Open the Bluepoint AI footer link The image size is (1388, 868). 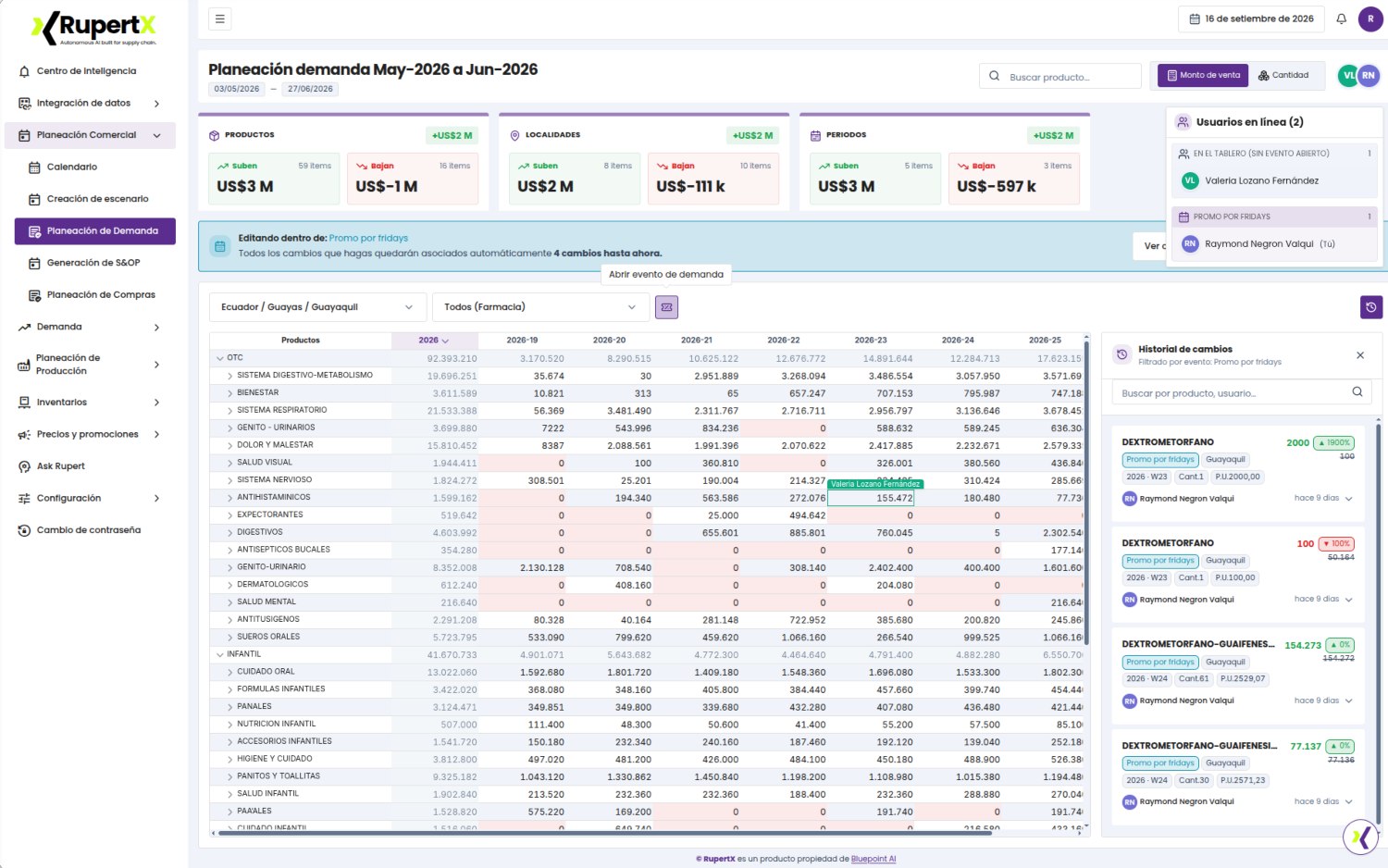(874, 860)
